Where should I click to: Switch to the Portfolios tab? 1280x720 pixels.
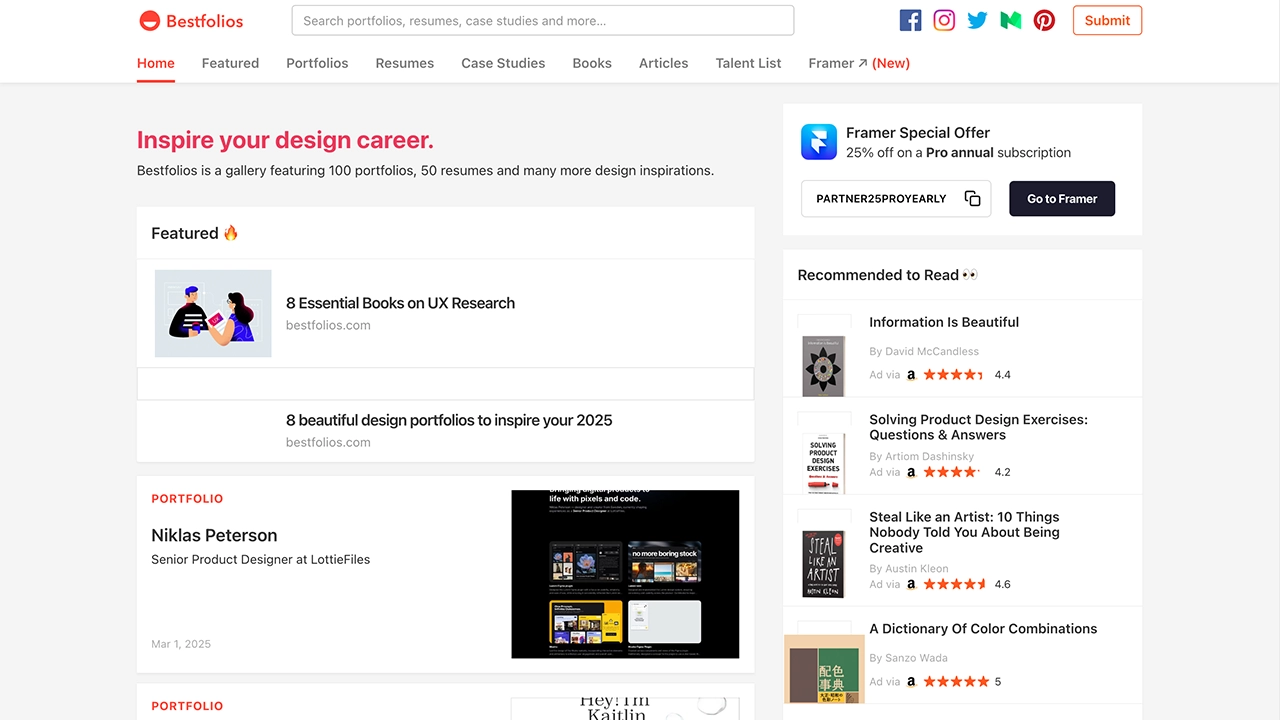317,63
